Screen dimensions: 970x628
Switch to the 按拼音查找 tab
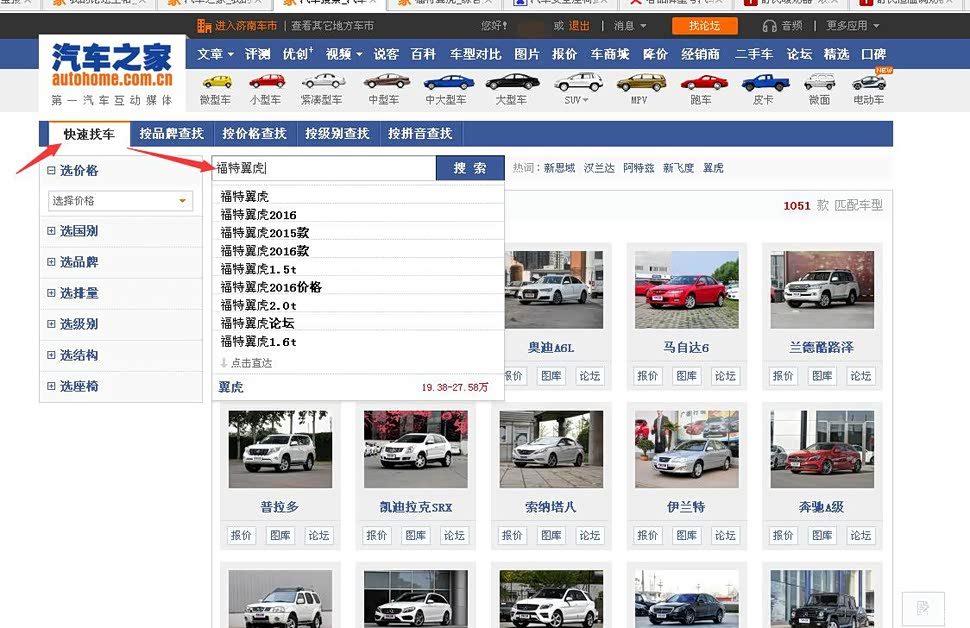click(x=420, y=134)
